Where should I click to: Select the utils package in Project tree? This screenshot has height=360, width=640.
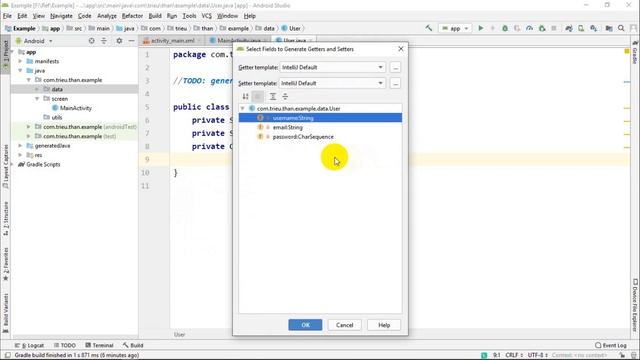53,118
